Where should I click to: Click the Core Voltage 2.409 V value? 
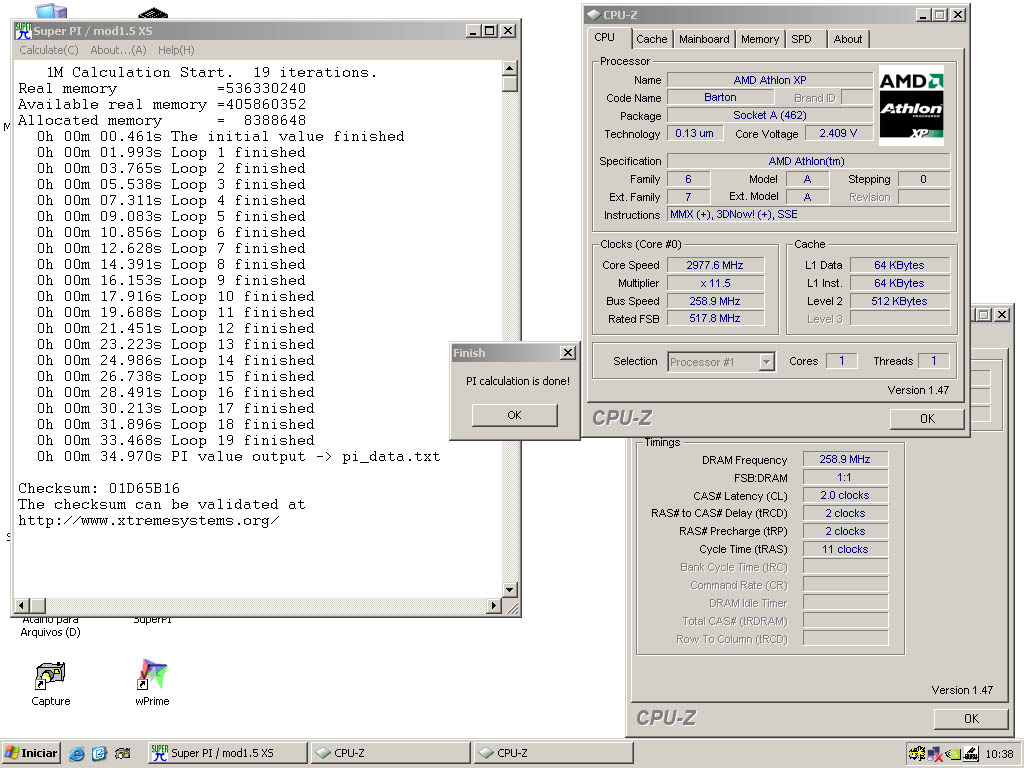[x=838, y=133]
